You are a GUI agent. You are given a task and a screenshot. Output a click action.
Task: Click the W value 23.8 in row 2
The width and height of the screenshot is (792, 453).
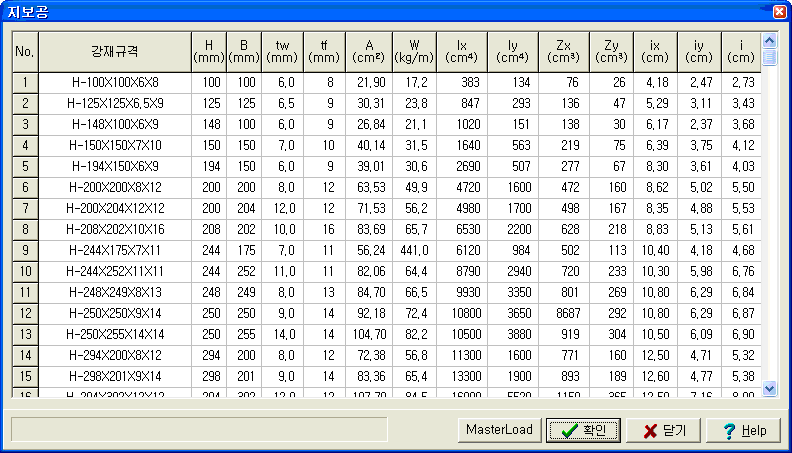[414, 104]
